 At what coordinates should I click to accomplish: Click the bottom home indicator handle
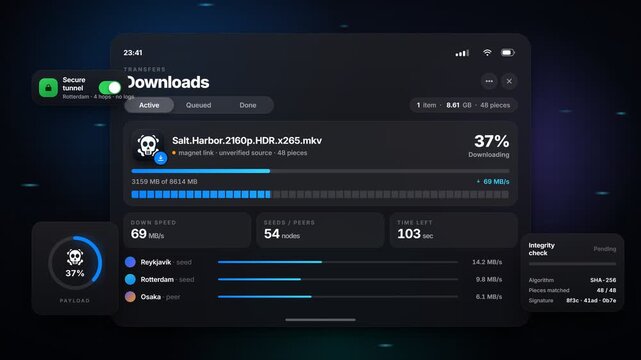320,320
